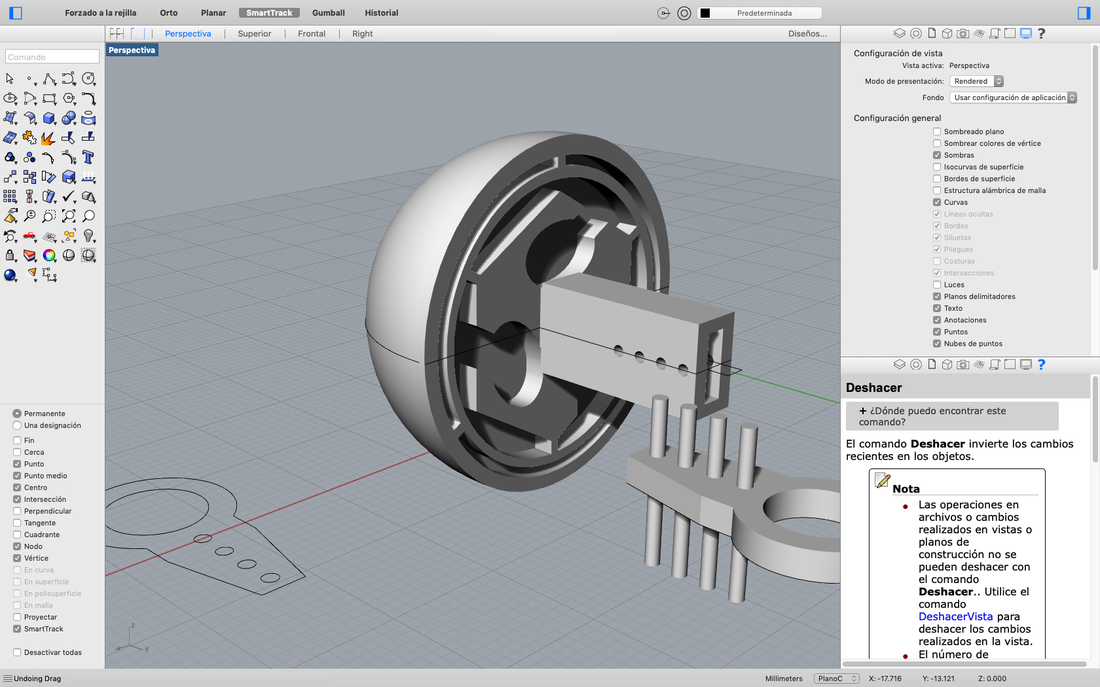Choose the Polygon tool
The height and width of the screenshot is (687, 1100).
pos(69,98)
